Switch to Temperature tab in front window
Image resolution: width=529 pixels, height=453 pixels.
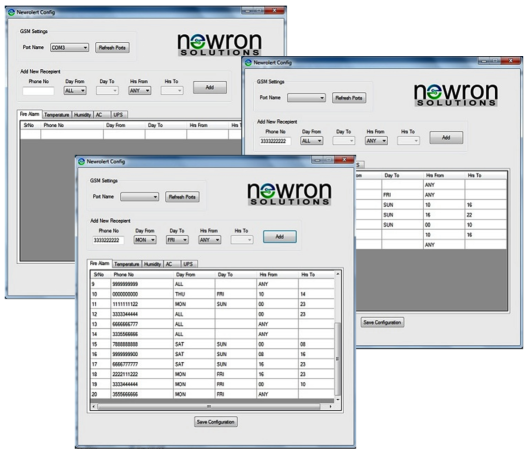(127, 264)
